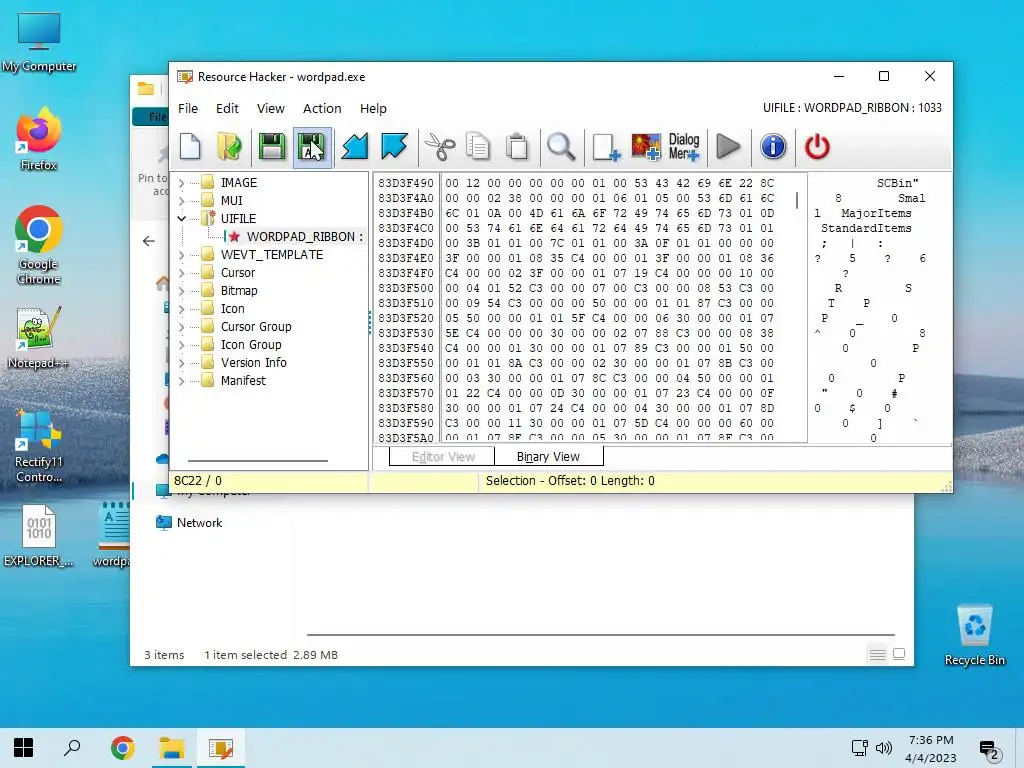The image size is (1024, 768).
Task: Open the Rectify11 Control Center shortcut
Action: [39, 448]
